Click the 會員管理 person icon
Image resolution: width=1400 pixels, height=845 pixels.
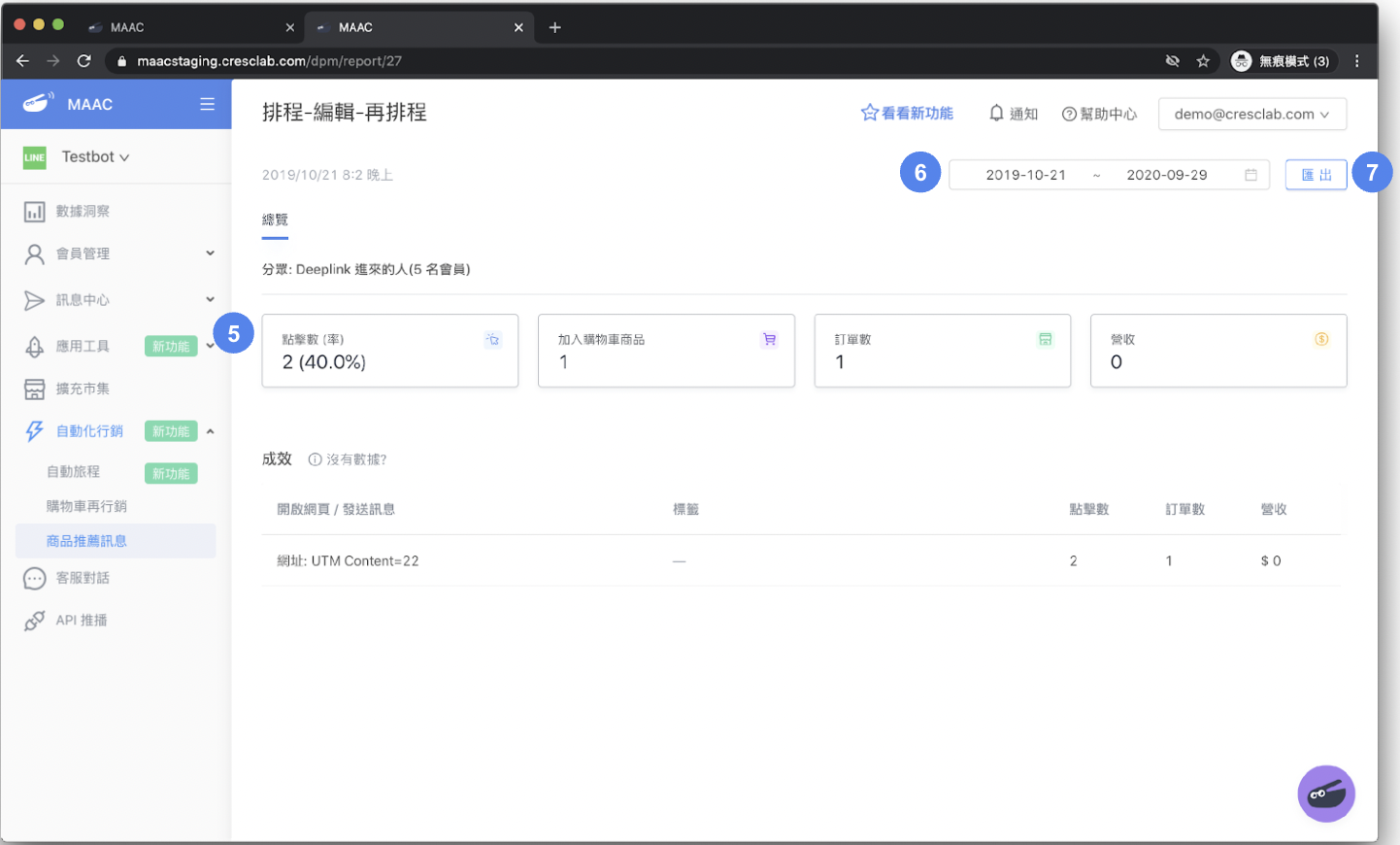pos(35,254)
